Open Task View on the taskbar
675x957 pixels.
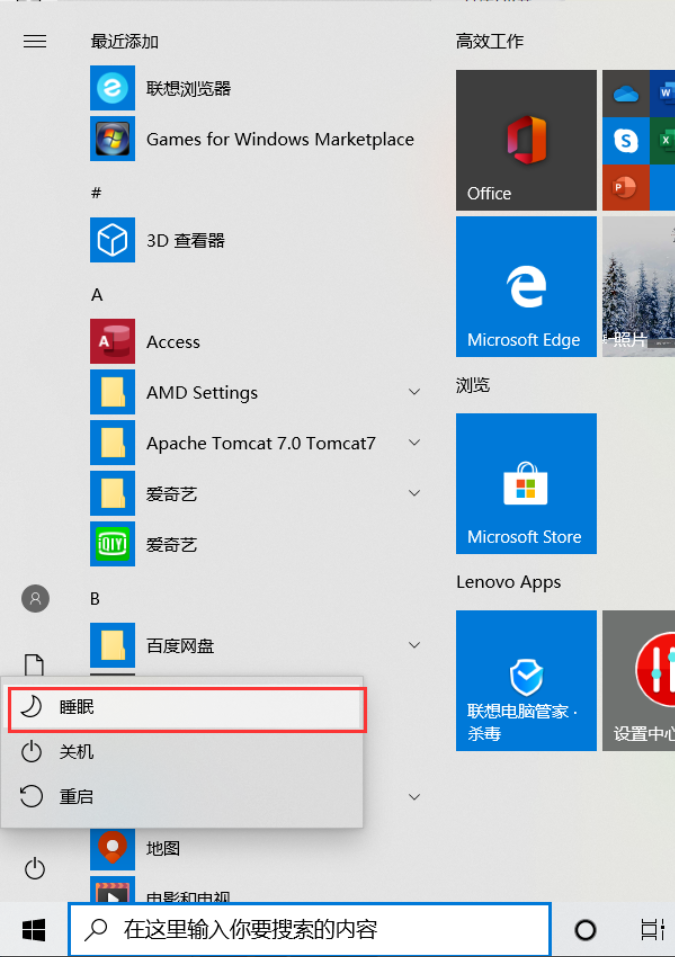click(x=652, y=930)
